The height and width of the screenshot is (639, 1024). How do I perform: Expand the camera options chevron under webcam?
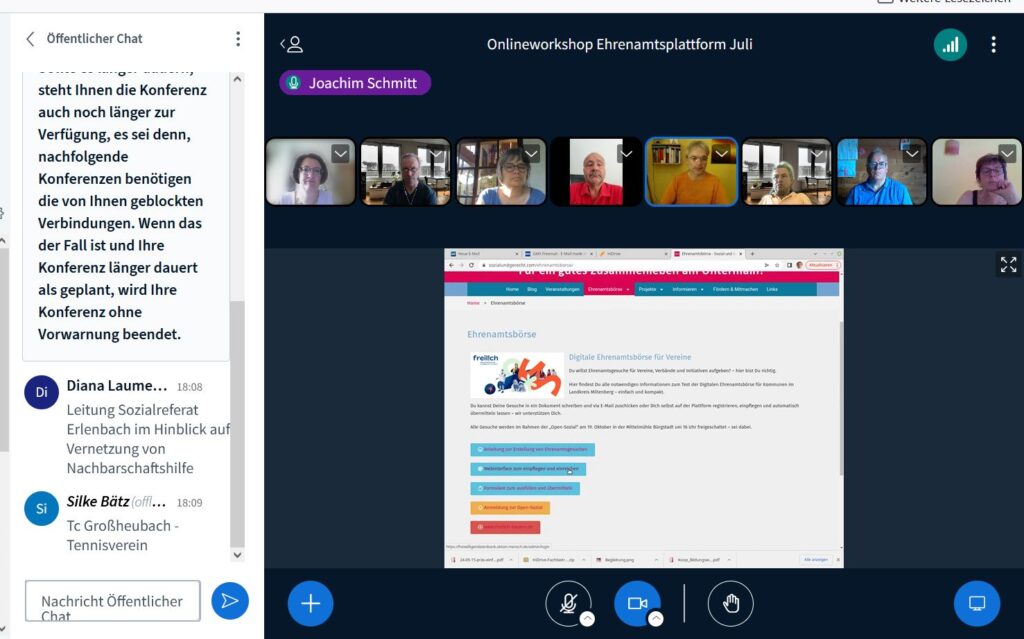coord(655,619)
